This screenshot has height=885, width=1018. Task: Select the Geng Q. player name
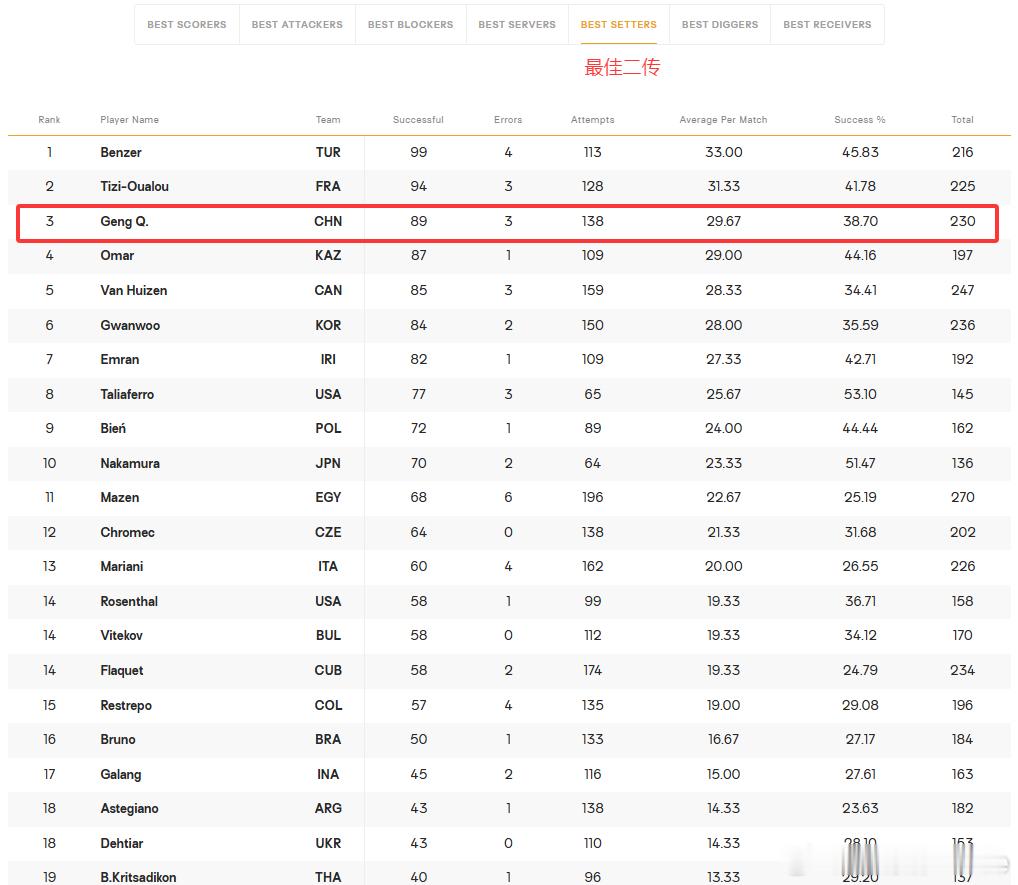pyautogui.click(x=125, y=221)
